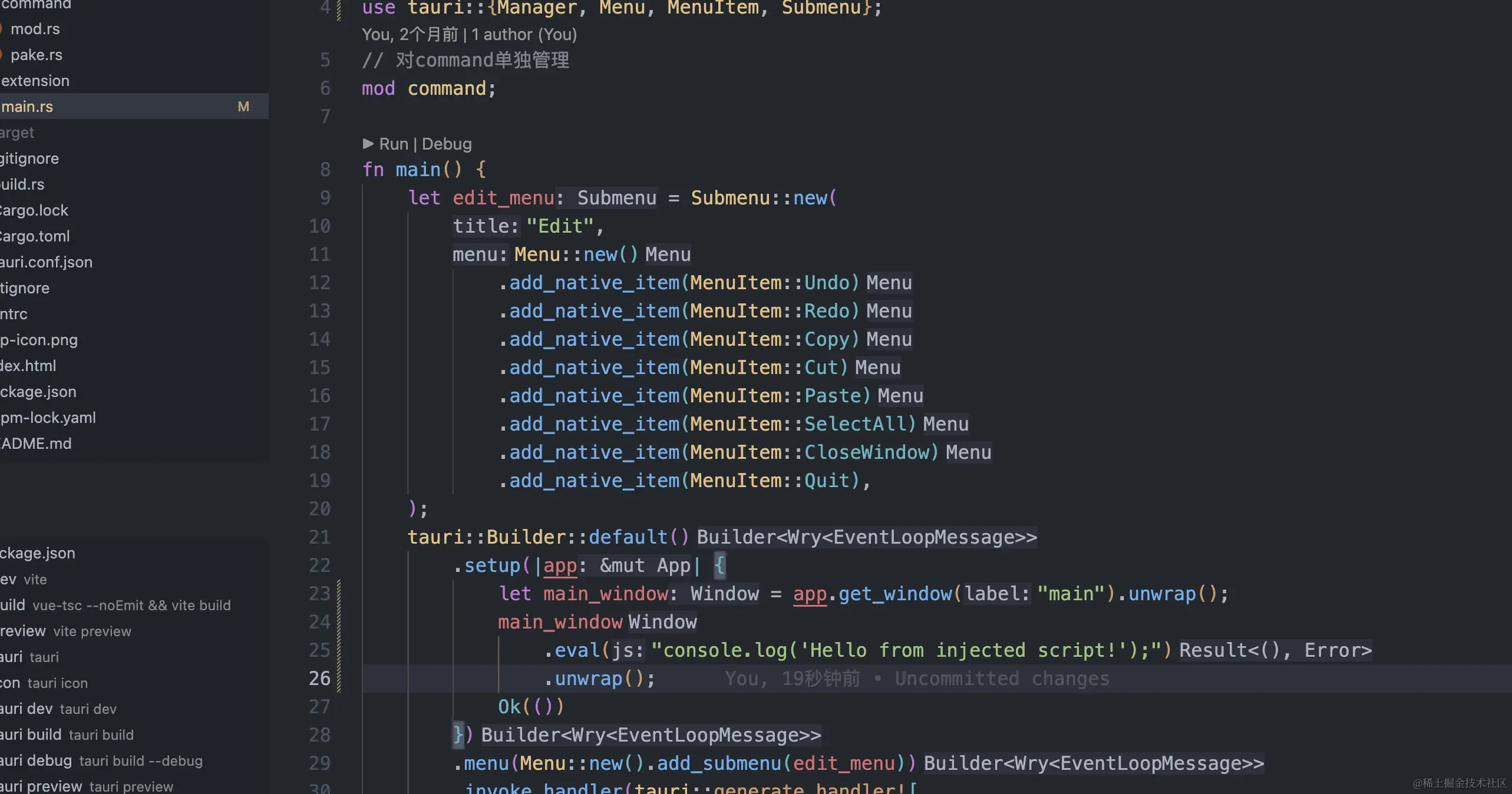The image size is (1512, 794).
Task: Click the git change marker beside line 24
Action: (339, 622)
